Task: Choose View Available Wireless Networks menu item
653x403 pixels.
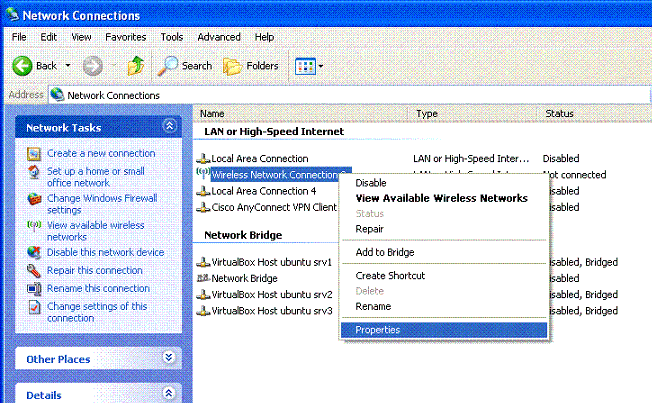Action: click(444, 198)
